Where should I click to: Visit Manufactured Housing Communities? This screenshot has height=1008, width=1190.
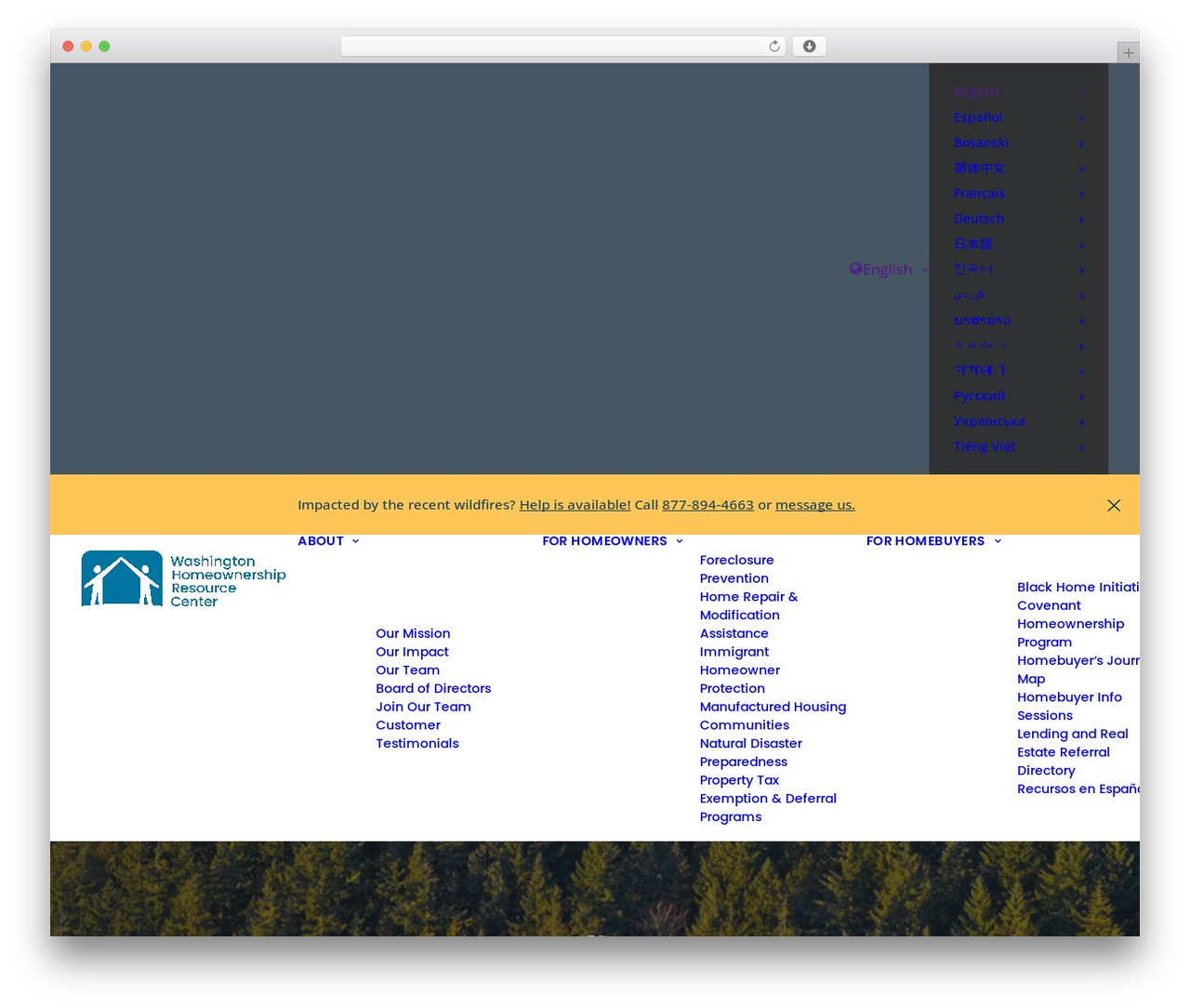tap(773, 716)
